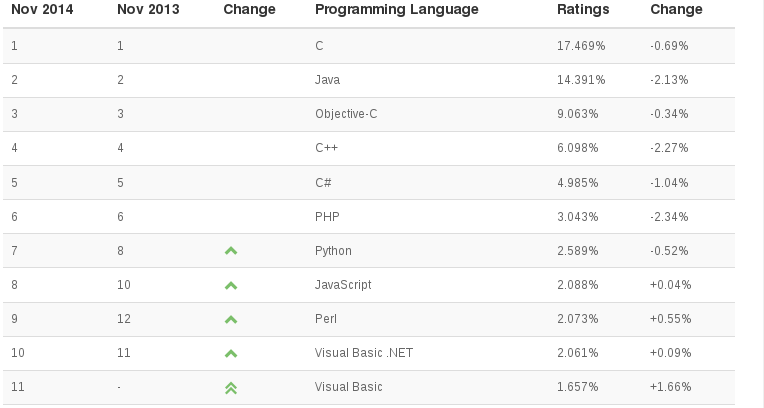Select the Java language cell

pyautogui.click(x=327, y=80)
